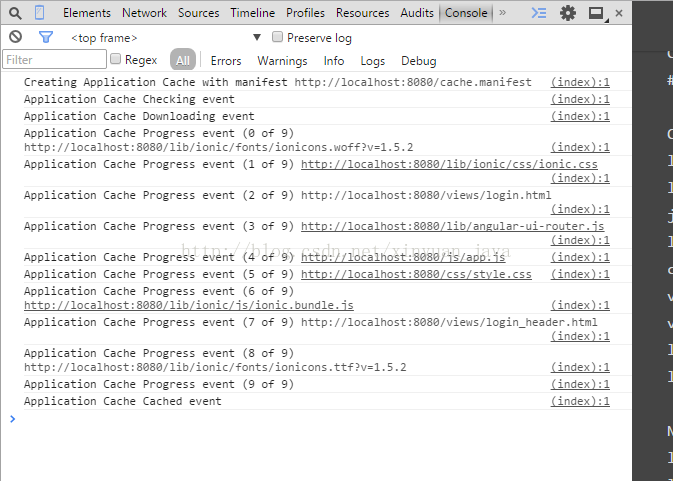
Task: Switch to the Network tab
Action: point(144,13)
